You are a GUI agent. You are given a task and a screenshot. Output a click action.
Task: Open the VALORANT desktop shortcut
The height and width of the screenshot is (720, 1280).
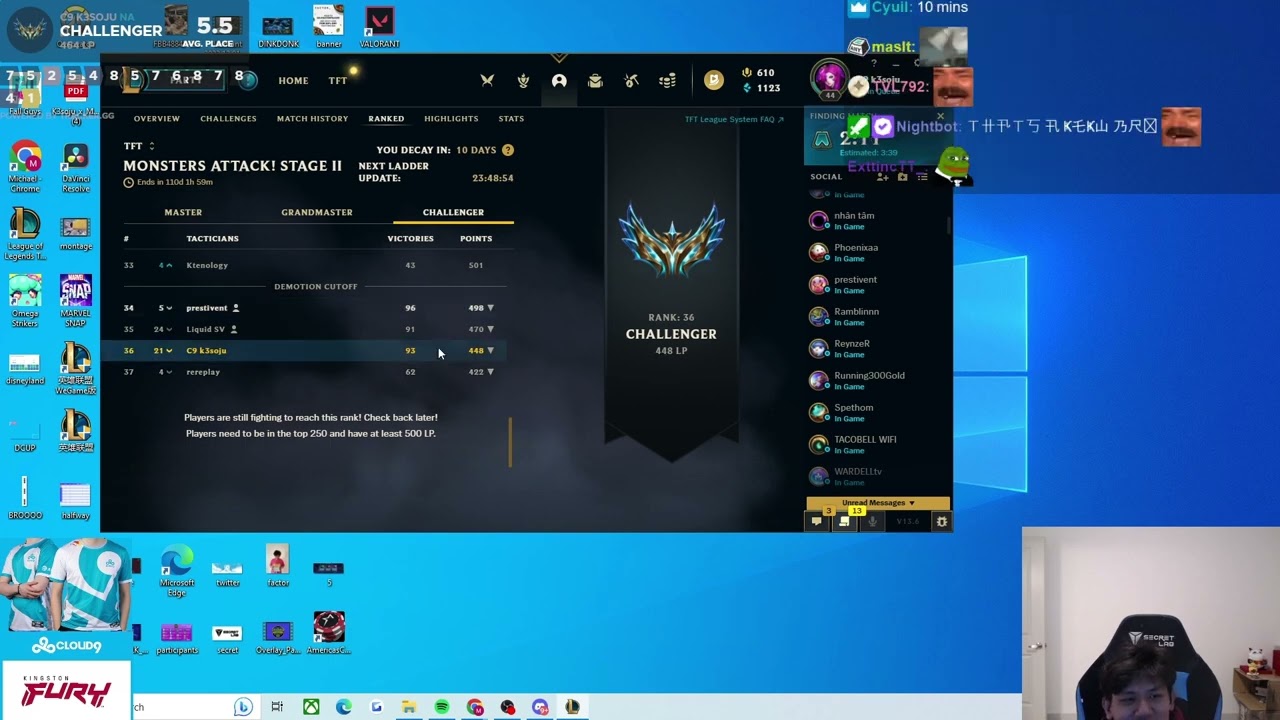click(379, 27)
